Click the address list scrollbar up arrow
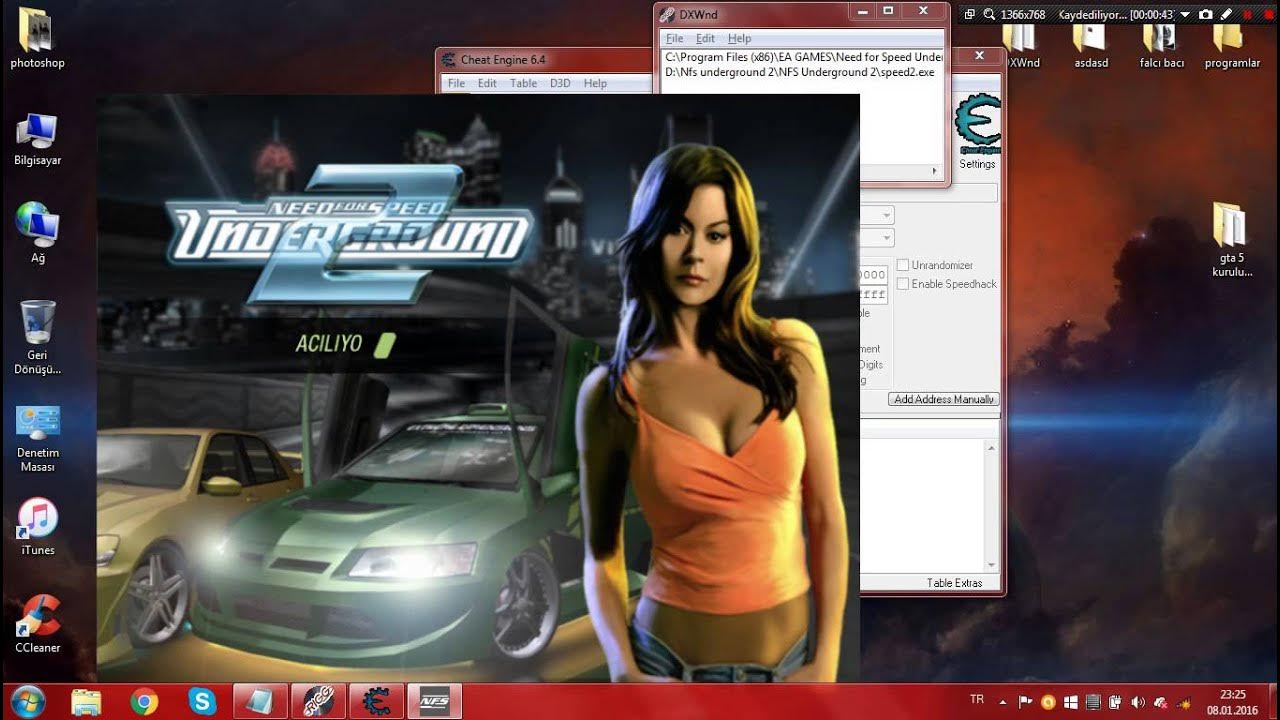The image size is (1280, 720). pyautogui.click(x=991, y=448)
